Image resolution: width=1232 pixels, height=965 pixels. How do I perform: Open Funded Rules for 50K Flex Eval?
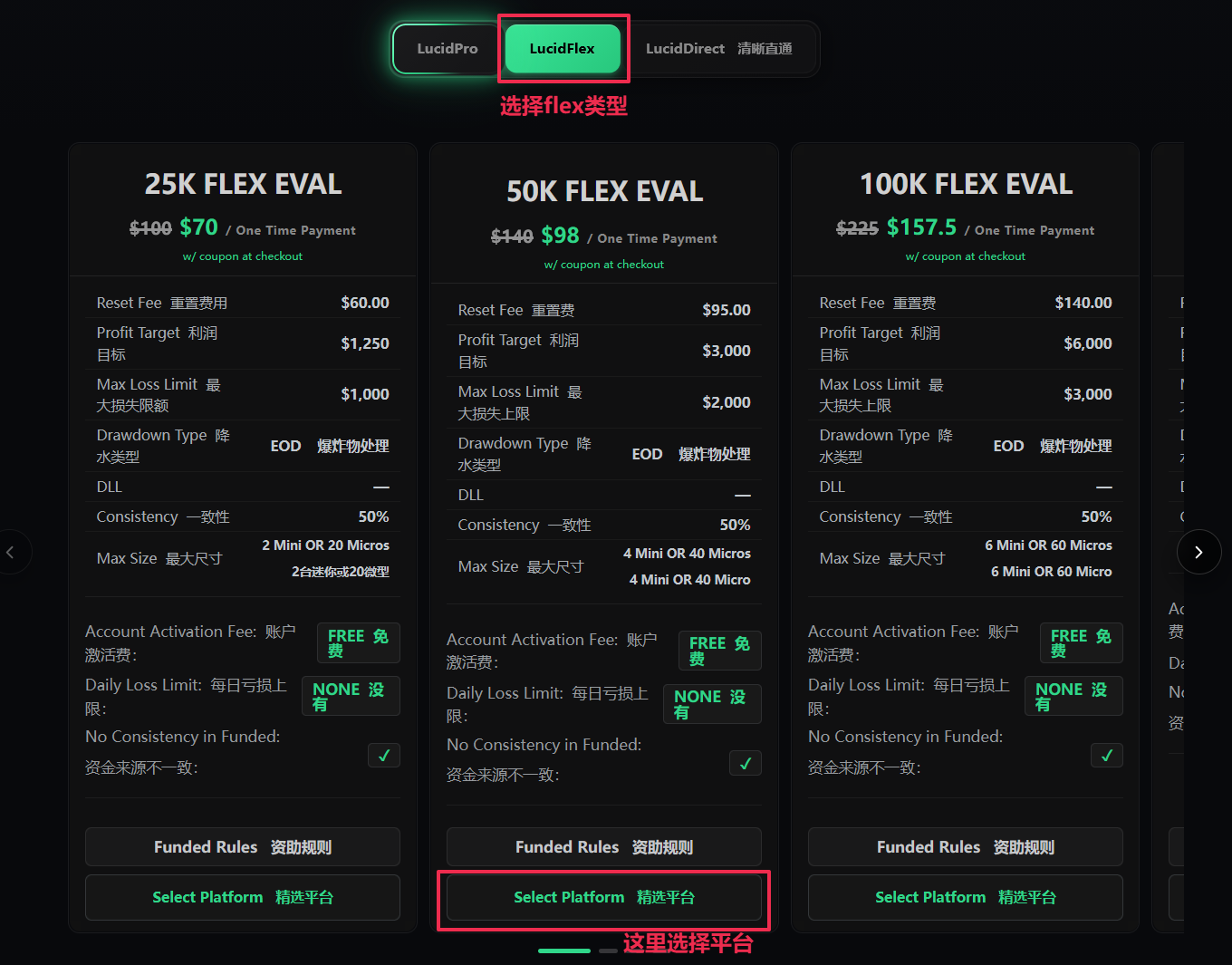click(x=604, y=847)
